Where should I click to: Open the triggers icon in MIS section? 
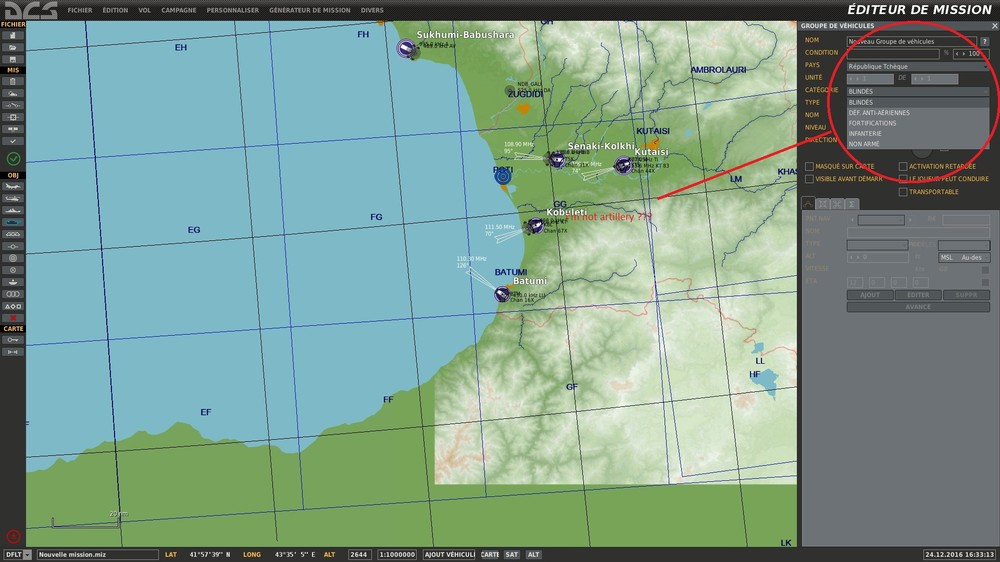point(13,105)
